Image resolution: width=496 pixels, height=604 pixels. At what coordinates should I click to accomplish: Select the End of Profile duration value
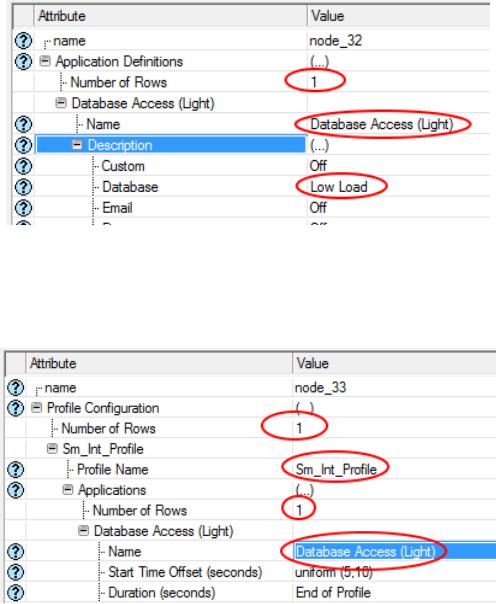pyautogui.click(x=333, y=592)
